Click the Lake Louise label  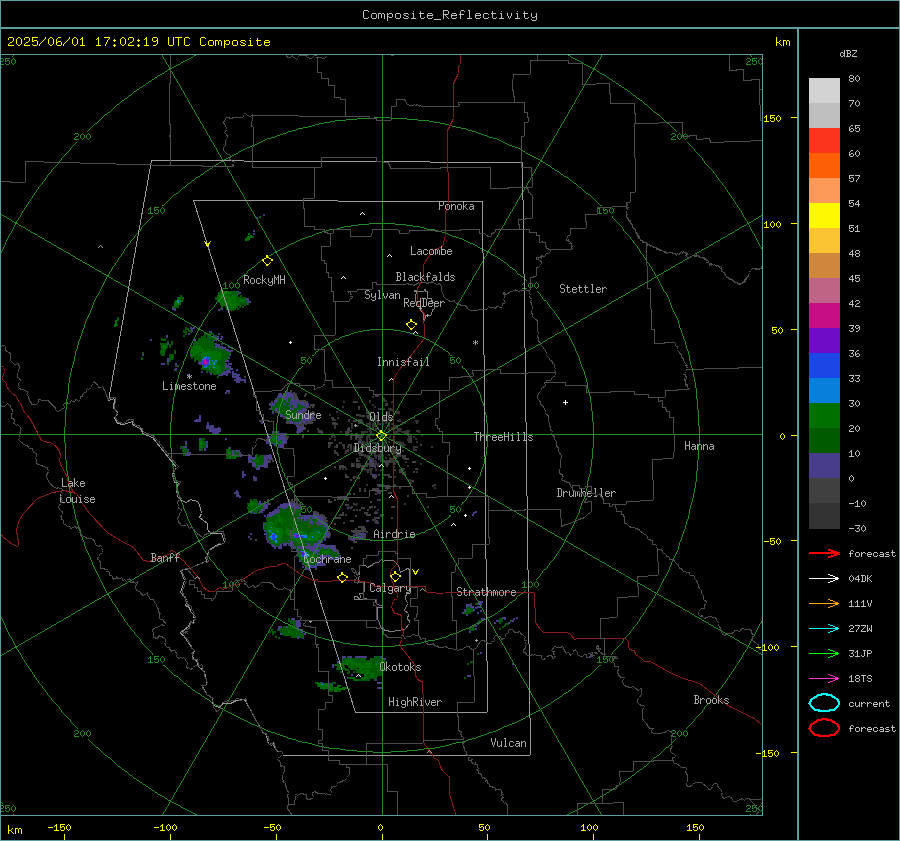(77, 491)
